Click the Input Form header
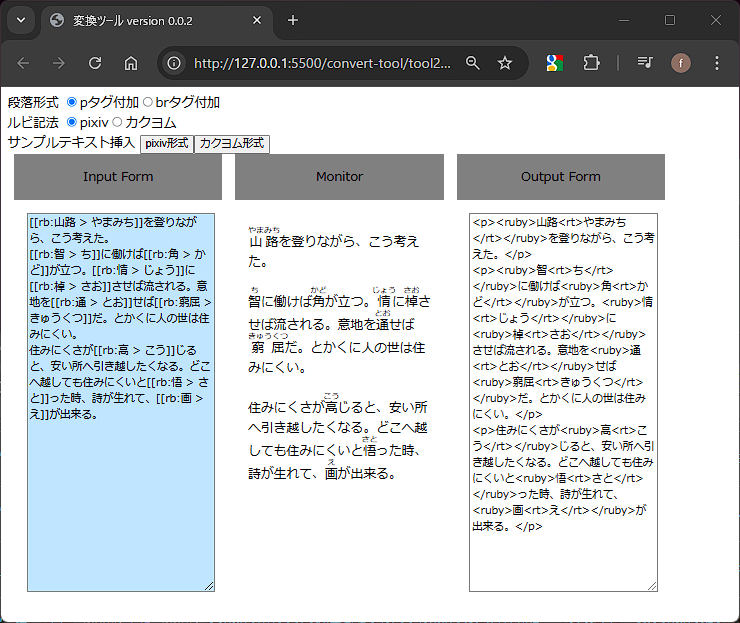740x623 pixels. pos(118,177)
